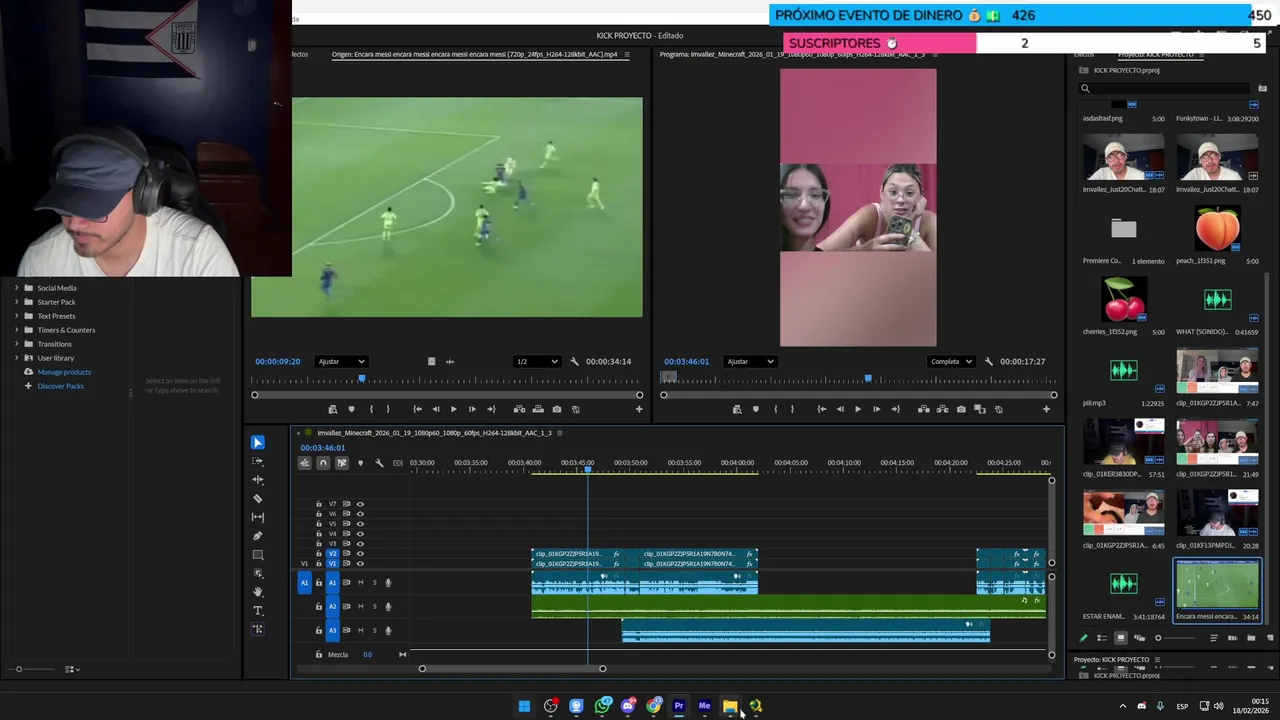
Task: Export frame from the Program monitor
Action: tap(961, 409)
